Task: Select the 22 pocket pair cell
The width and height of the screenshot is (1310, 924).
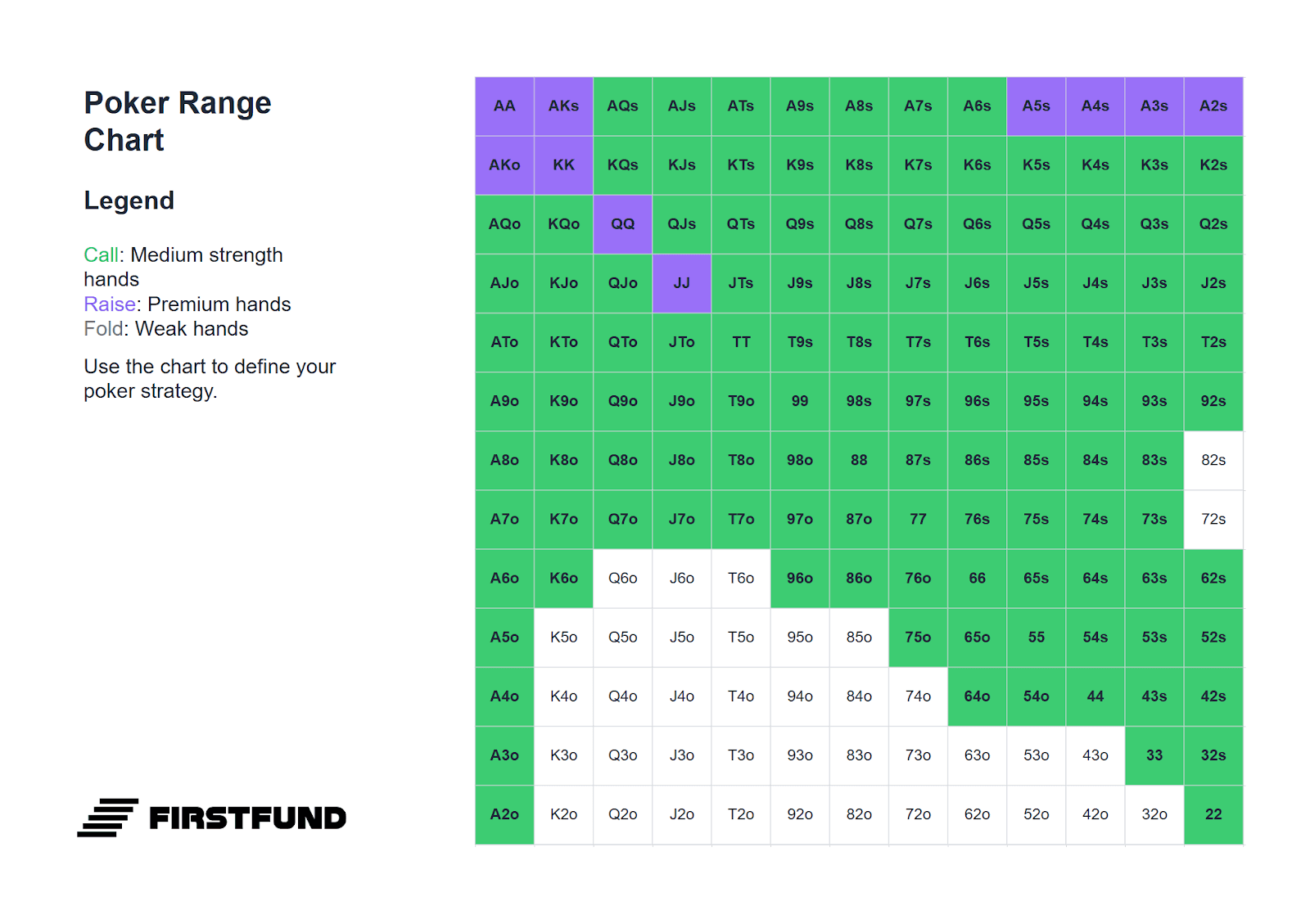Action: pyautogui.click(x=1213, y=815)
